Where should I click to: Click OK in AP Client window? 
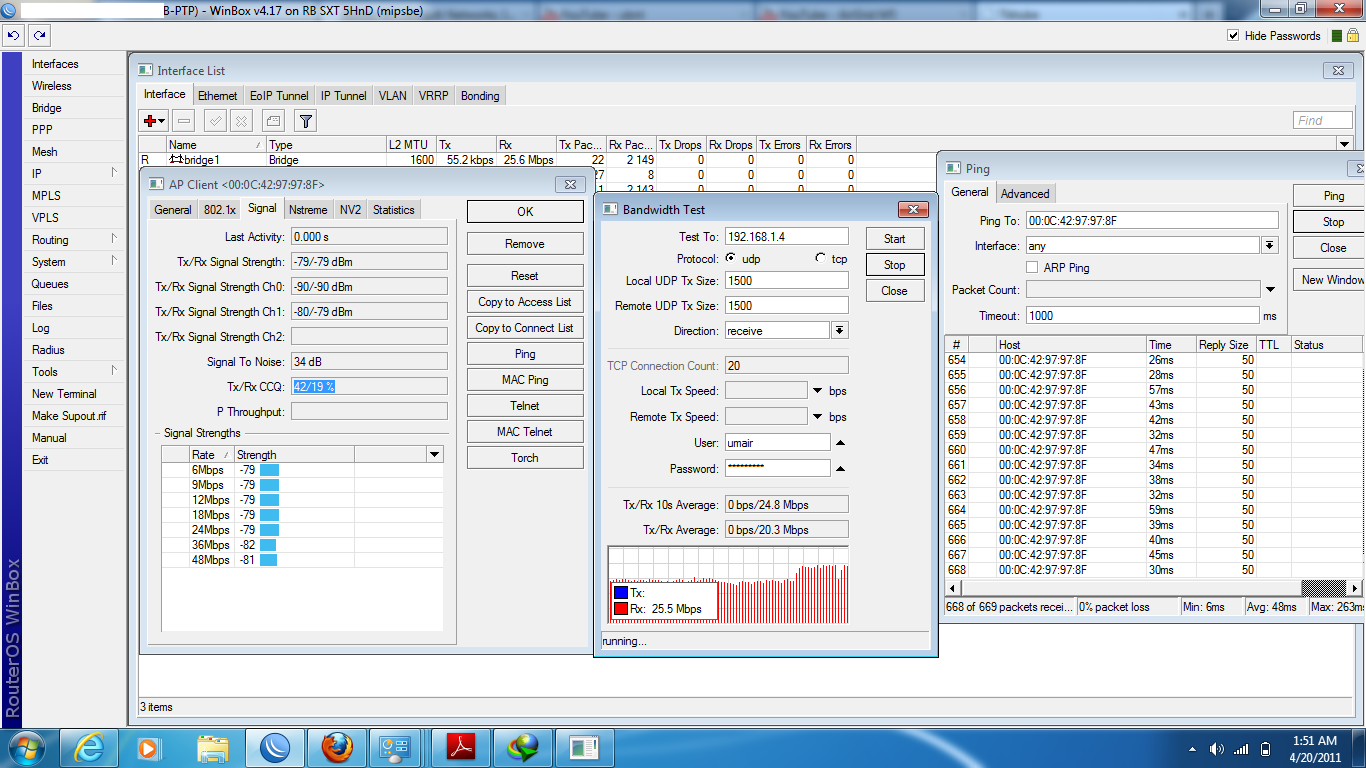click(x=525, y=212)
